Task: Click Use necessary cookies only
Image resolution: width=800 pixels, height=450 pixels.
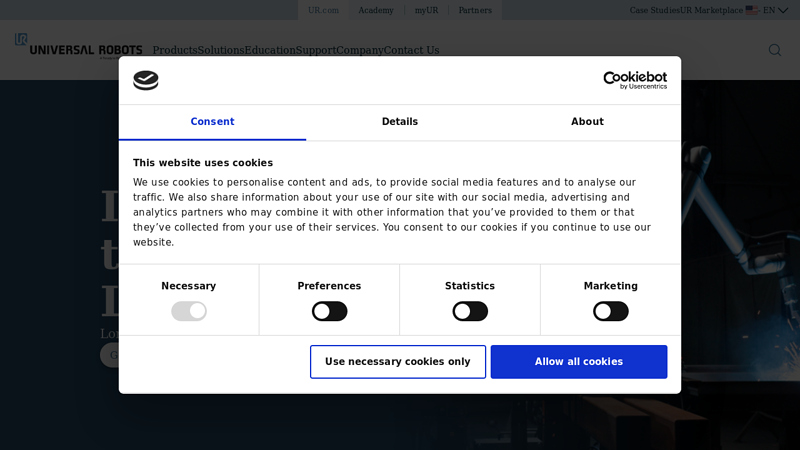Action: coord(398,362)
